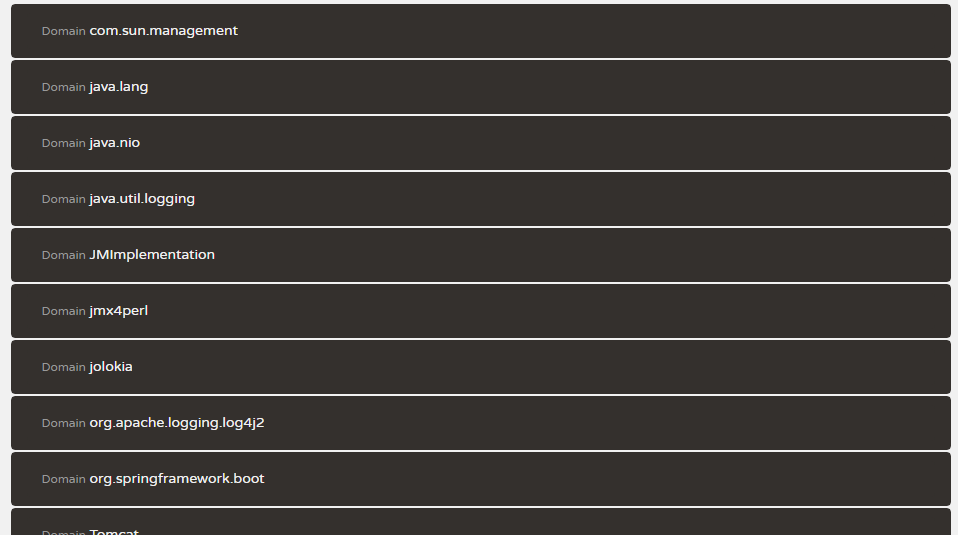Select the 'Domain' label next to jmx4perl
958x535 pixels.
63,312
